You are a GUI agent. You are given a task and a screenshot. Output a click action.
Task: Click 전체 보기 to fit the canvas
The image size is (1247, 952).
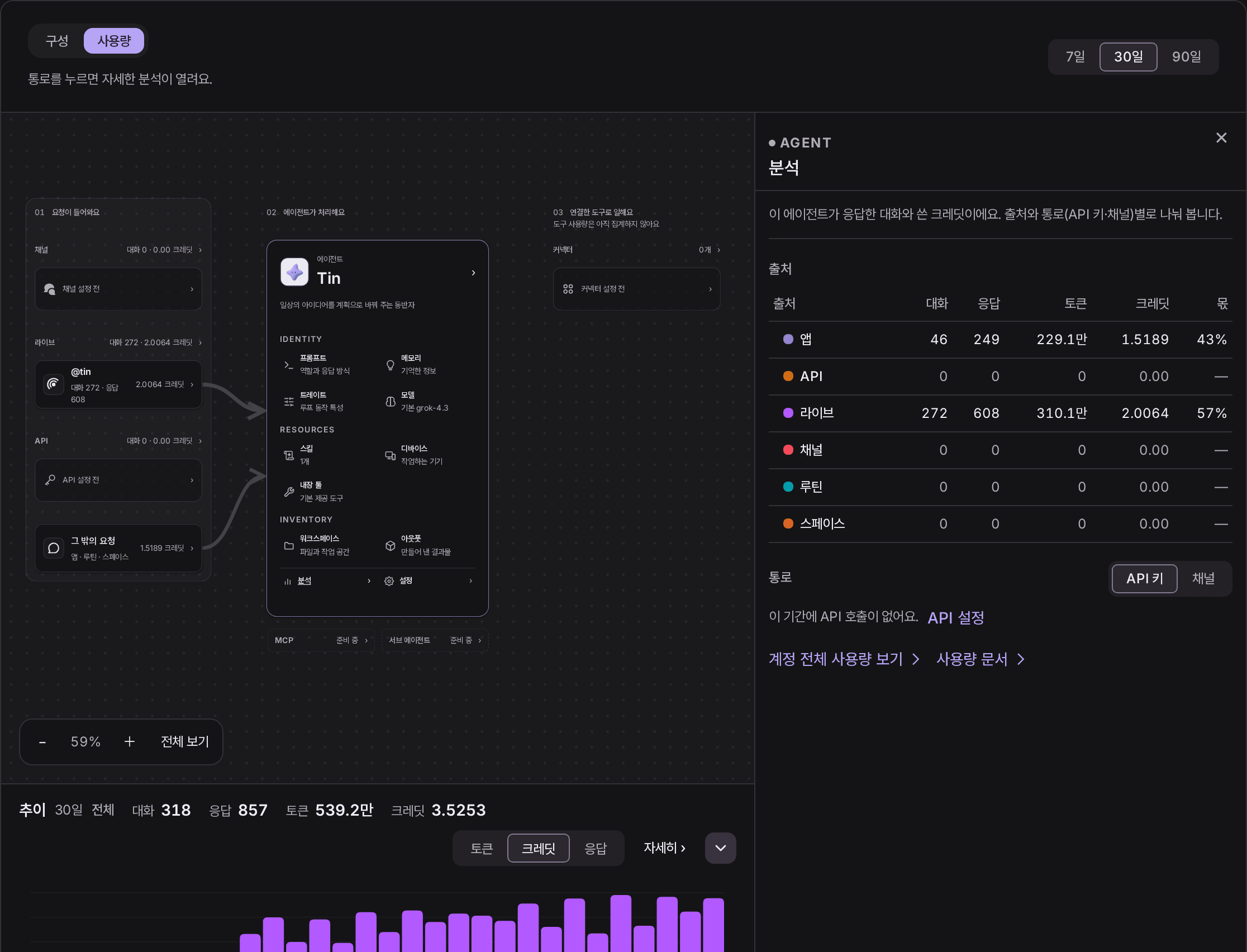point(185,742)
